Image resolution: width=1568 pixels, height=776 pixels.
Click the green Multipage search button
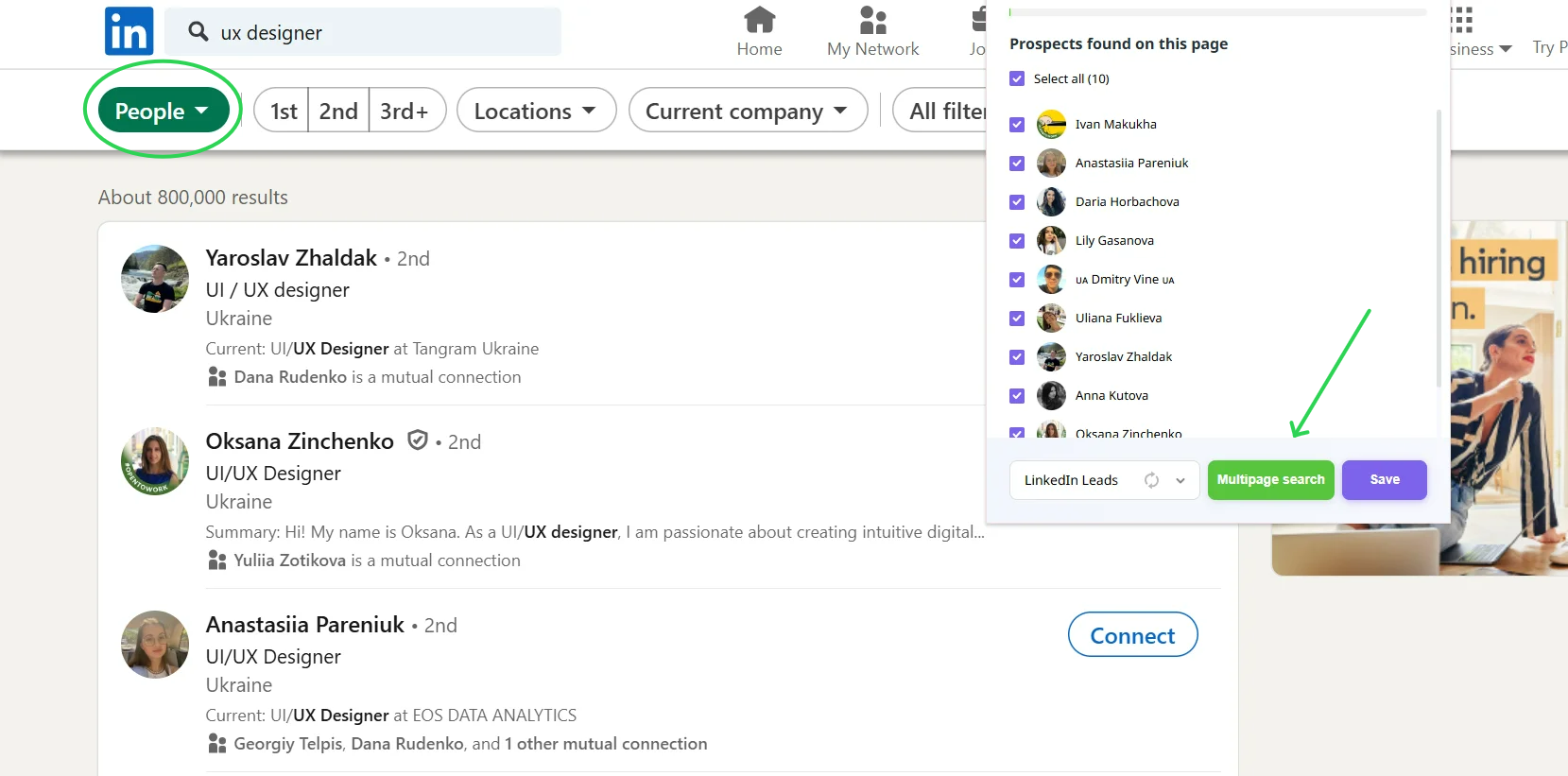(x=1270, y=480)
